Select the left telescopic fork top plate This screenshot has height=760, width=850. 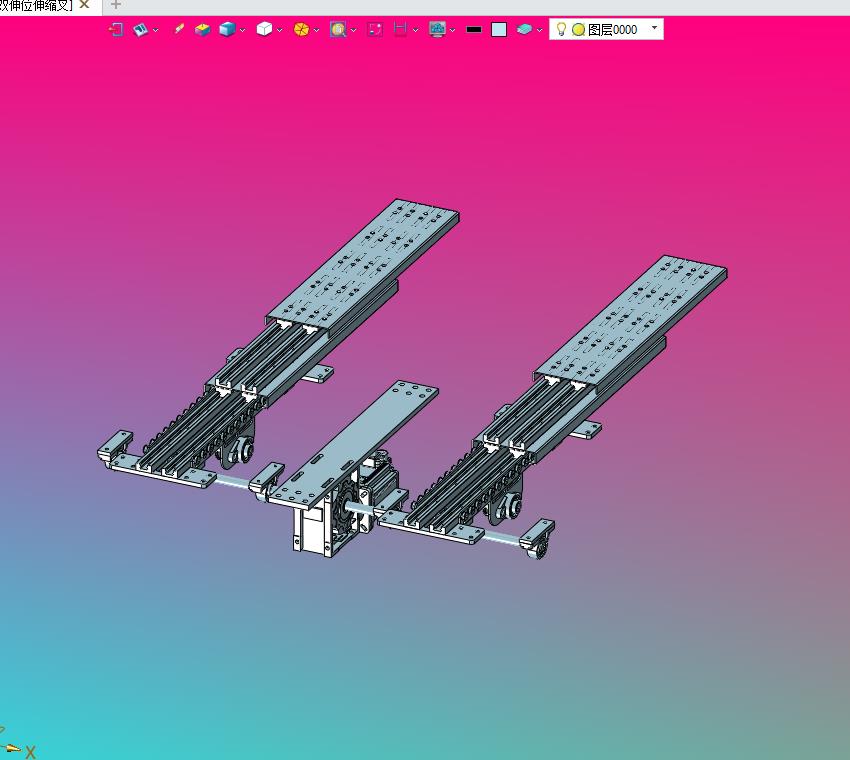(363, 263)
